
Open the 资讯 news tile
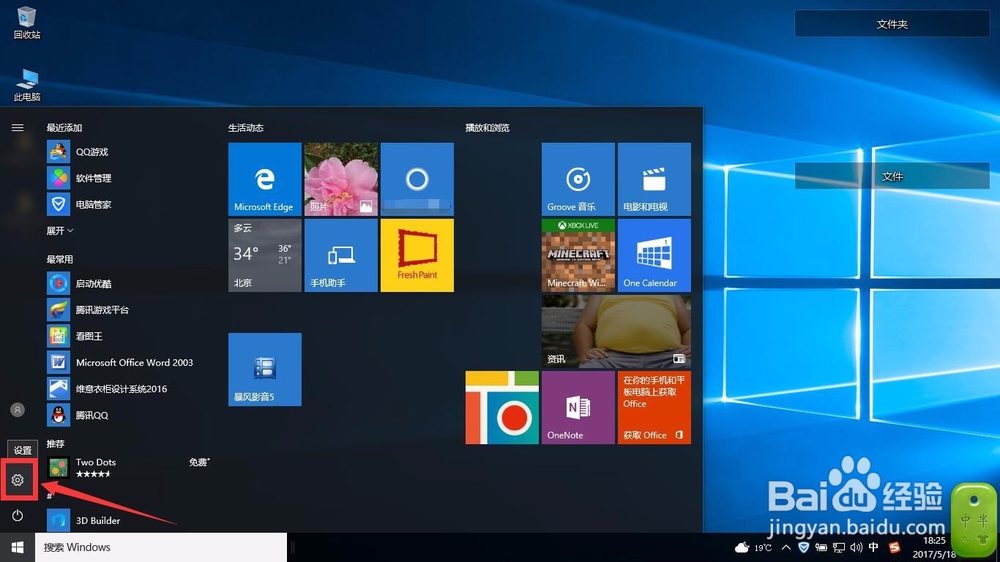pyautogui.click(x=616, y=331)
